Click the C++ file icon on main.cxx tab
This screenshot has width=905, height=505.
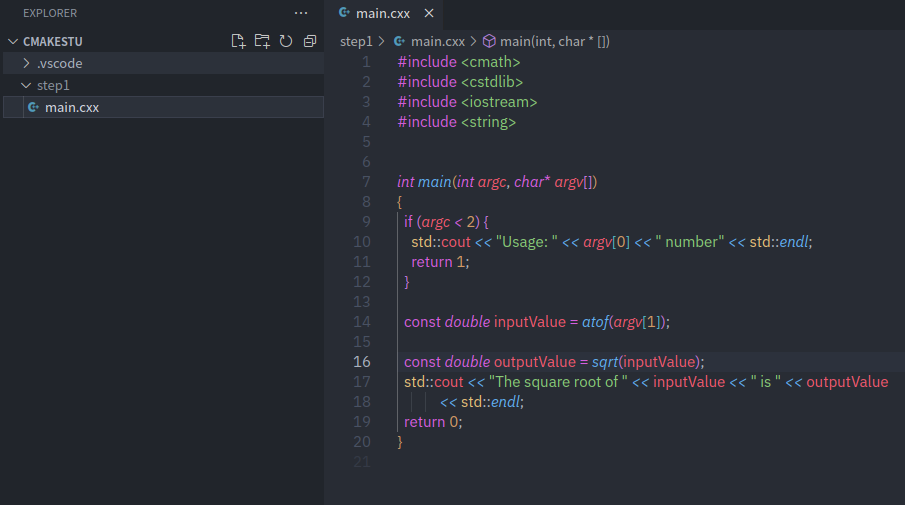[x=344, y=13]
